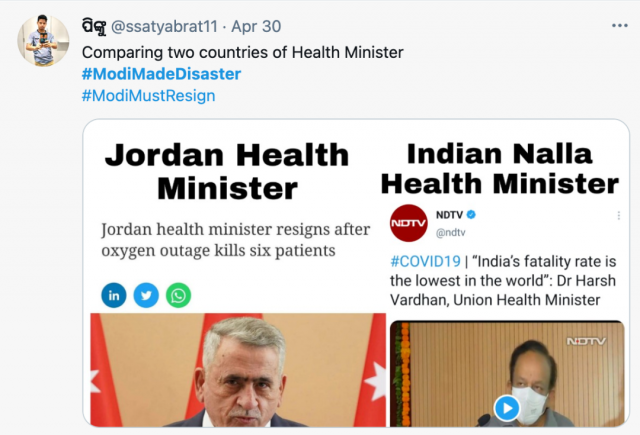Click the Twitter bird share icon
Viewport: 640px width, 435px height.
pyautogui.click(x=146, y=295)
